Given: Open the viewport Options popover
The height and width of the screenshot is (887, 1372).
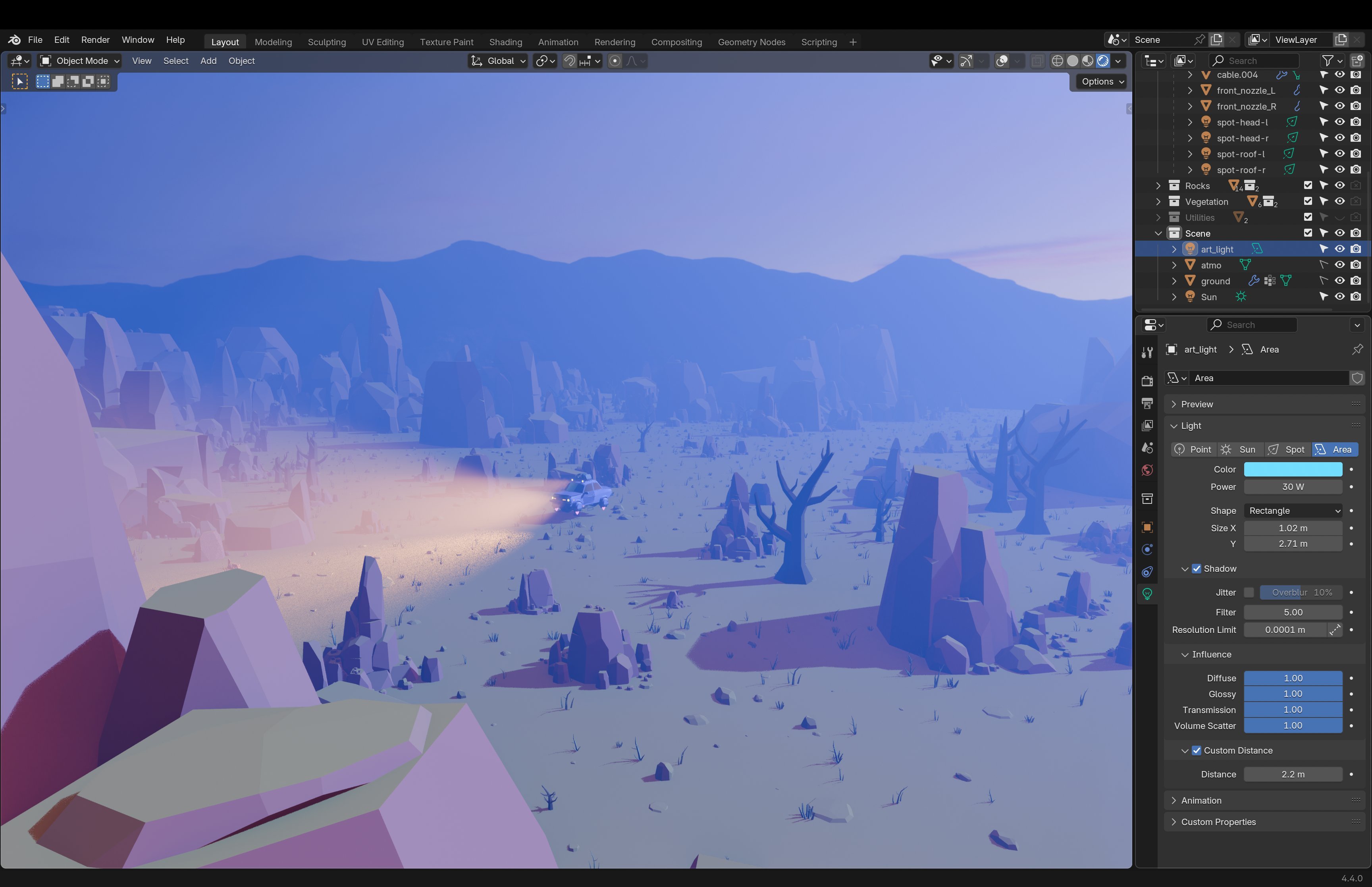Looking at the screenshot, I should (1102, 81).
